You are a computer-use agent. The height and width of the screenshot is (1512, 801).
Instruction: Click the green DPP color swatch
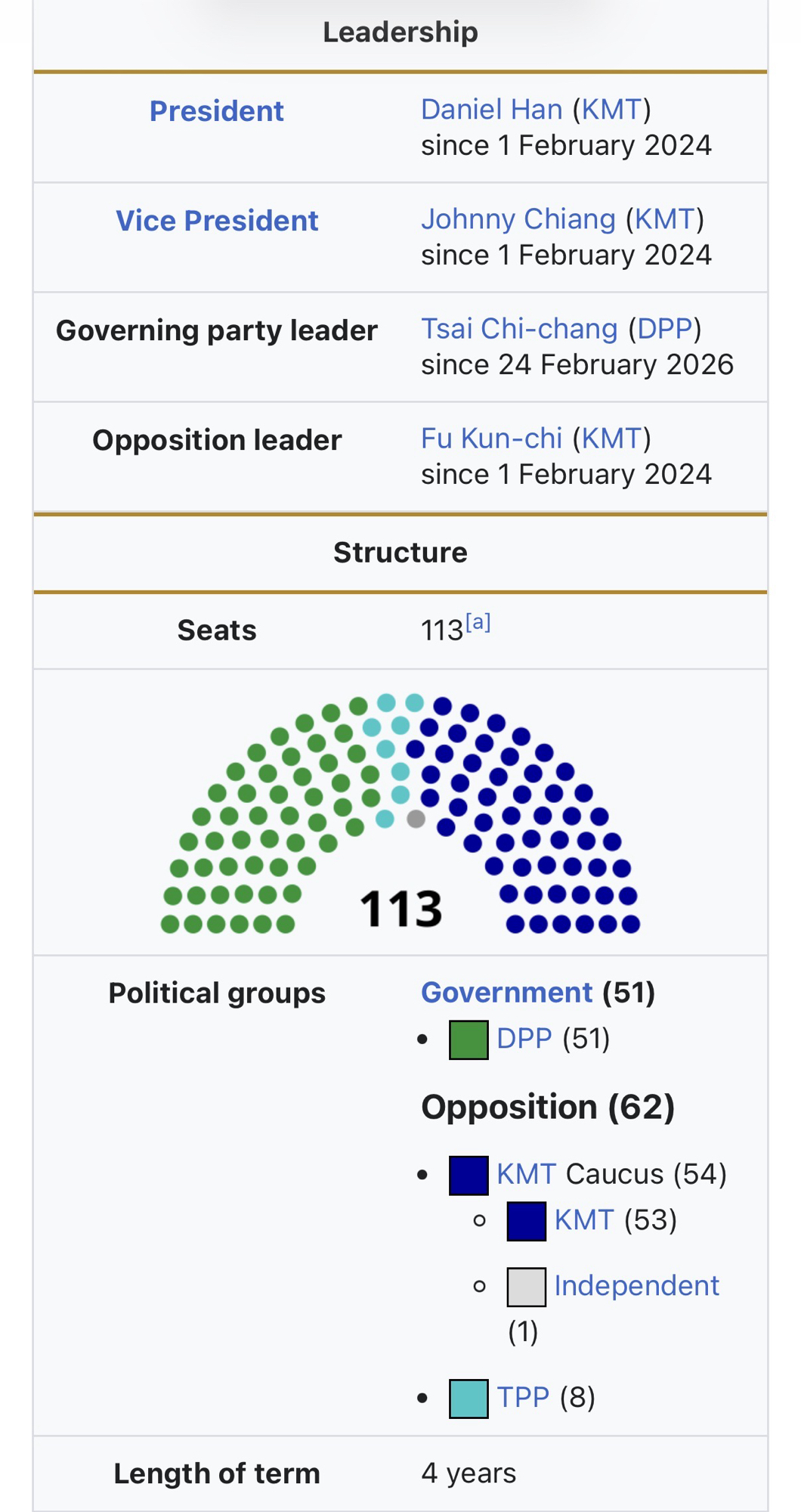469,1039
